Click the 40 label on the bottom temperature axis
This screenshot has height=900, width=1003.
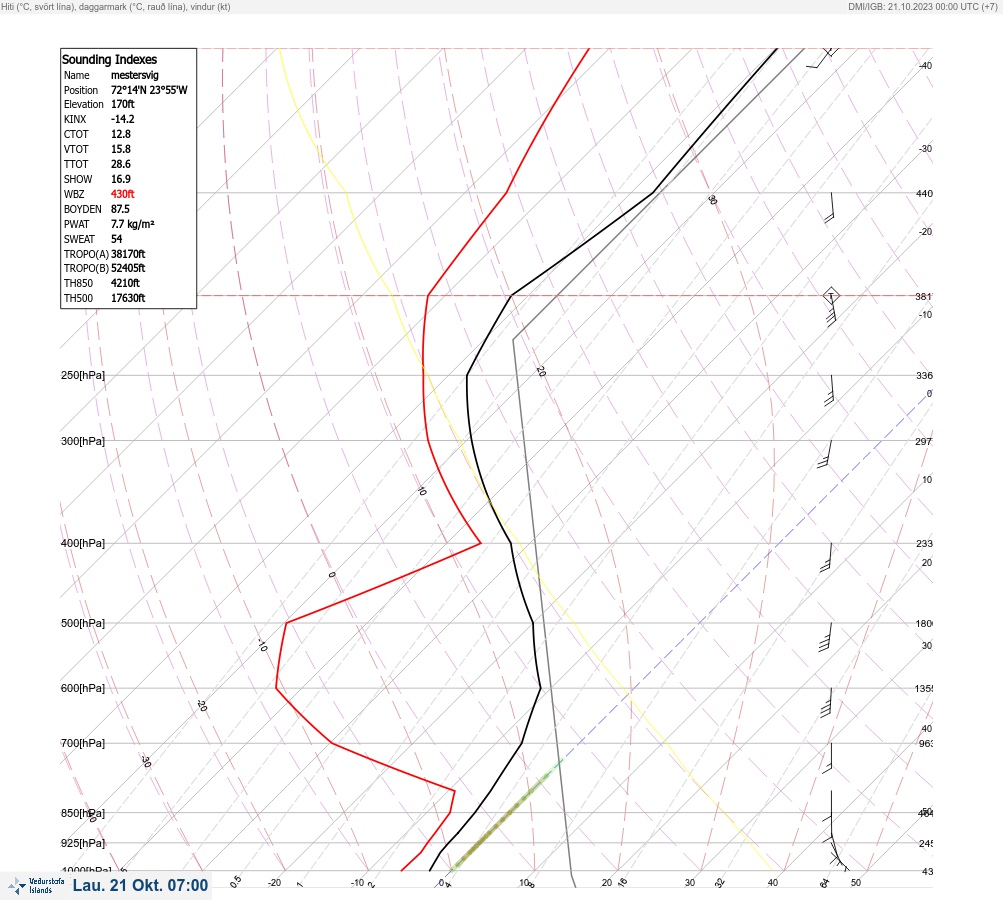tap(773, 883)
